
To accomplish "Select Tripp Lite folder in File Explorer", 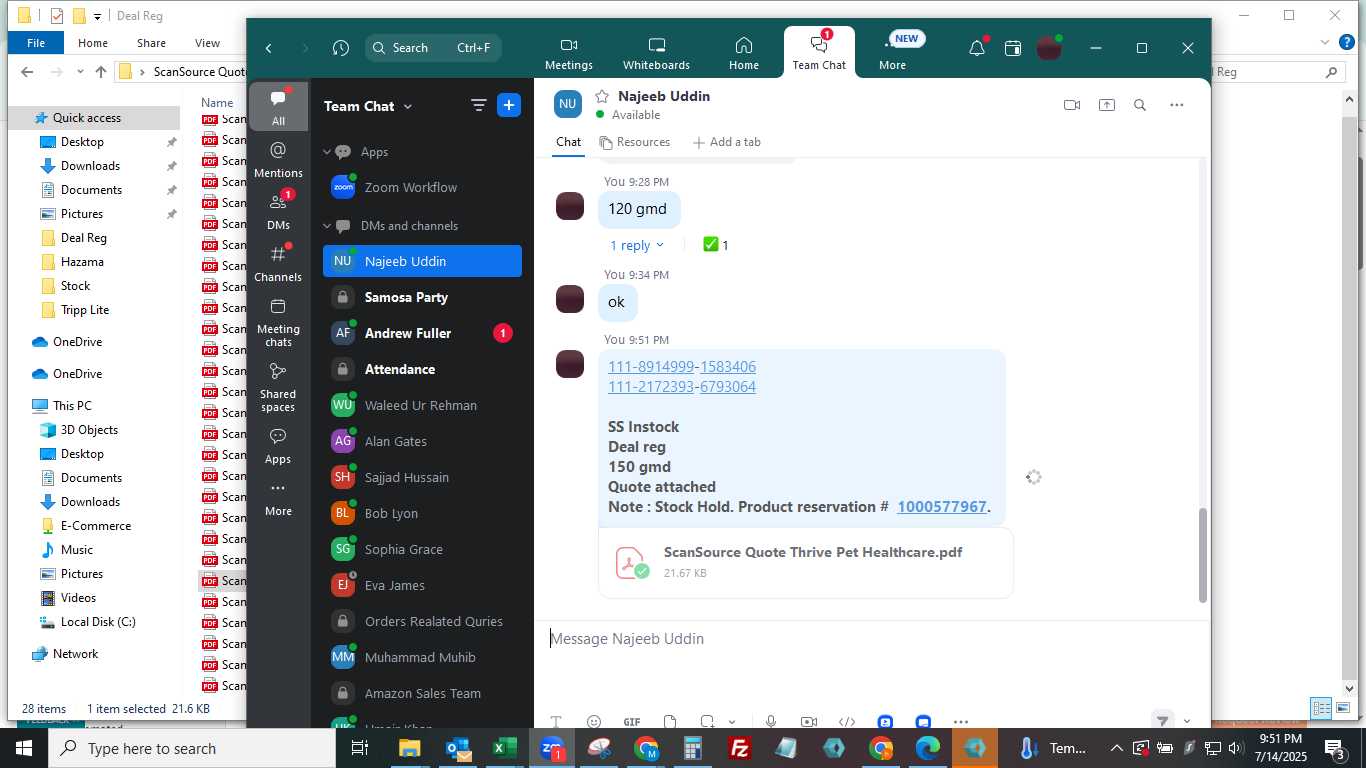I will [x=85, y=310].
